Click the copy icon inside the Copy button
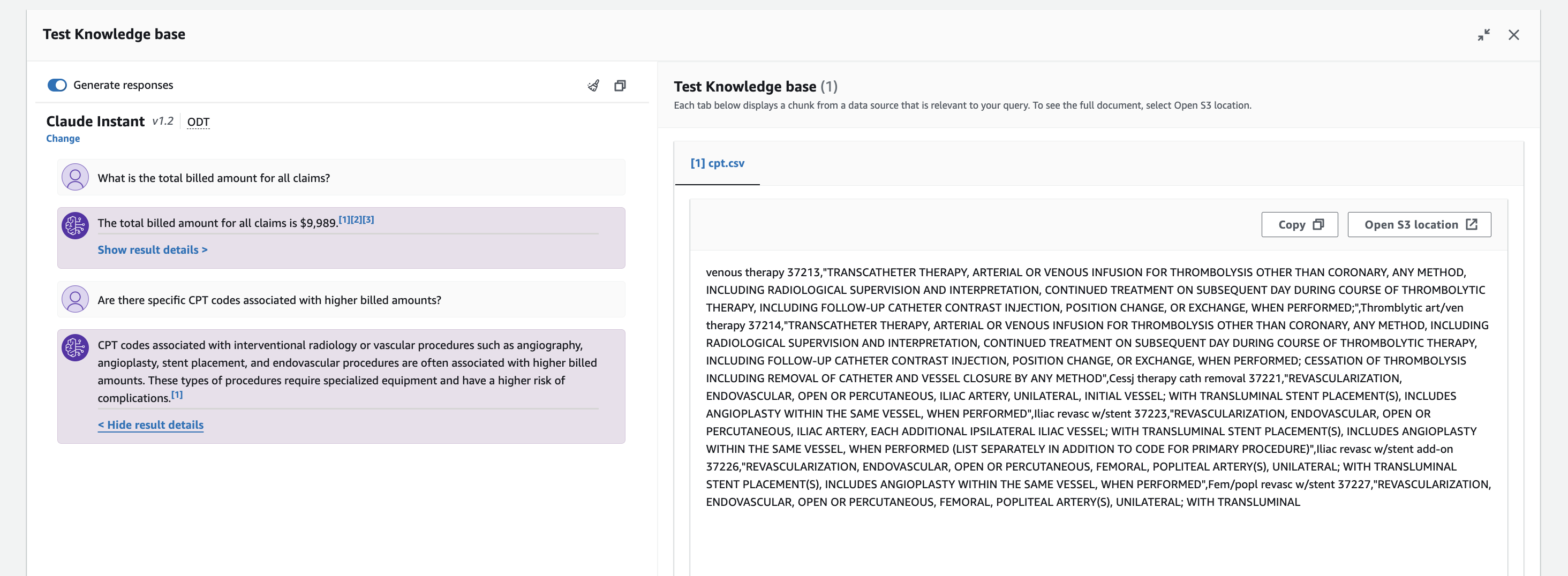 1320,224
